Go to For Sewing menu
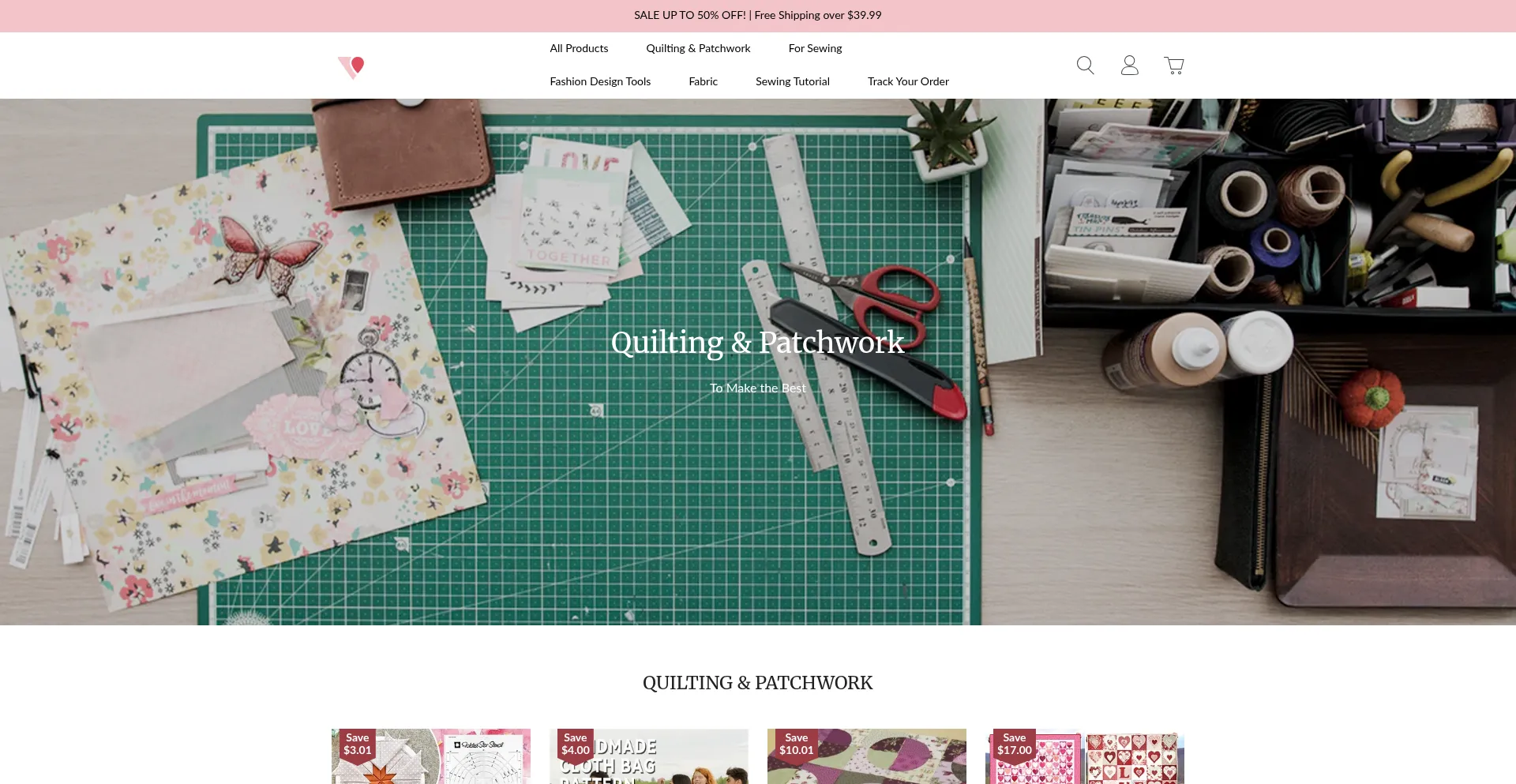 (x=815, y=49)
